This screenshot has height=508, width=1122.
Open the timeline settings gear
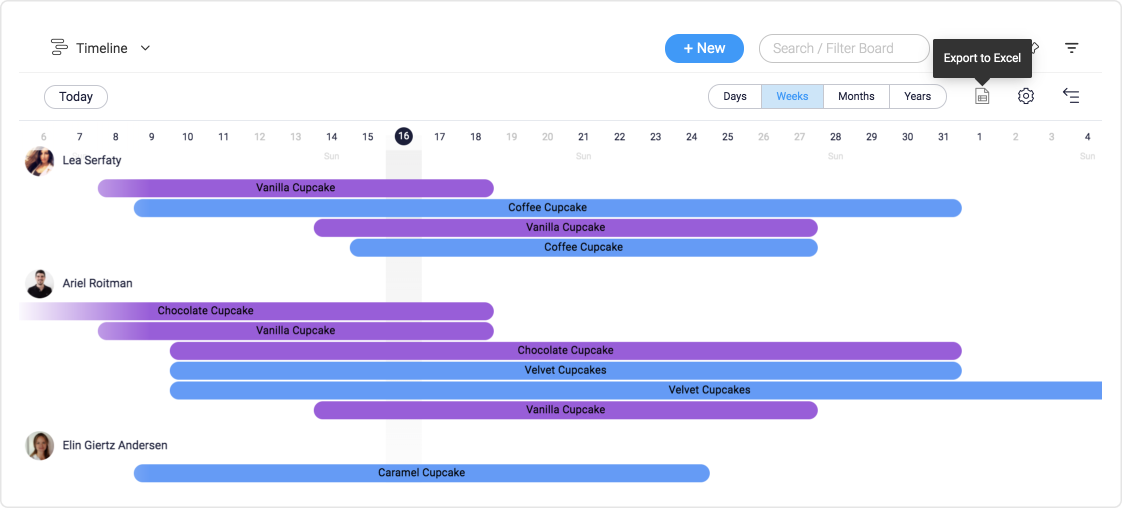[1026, 96]
